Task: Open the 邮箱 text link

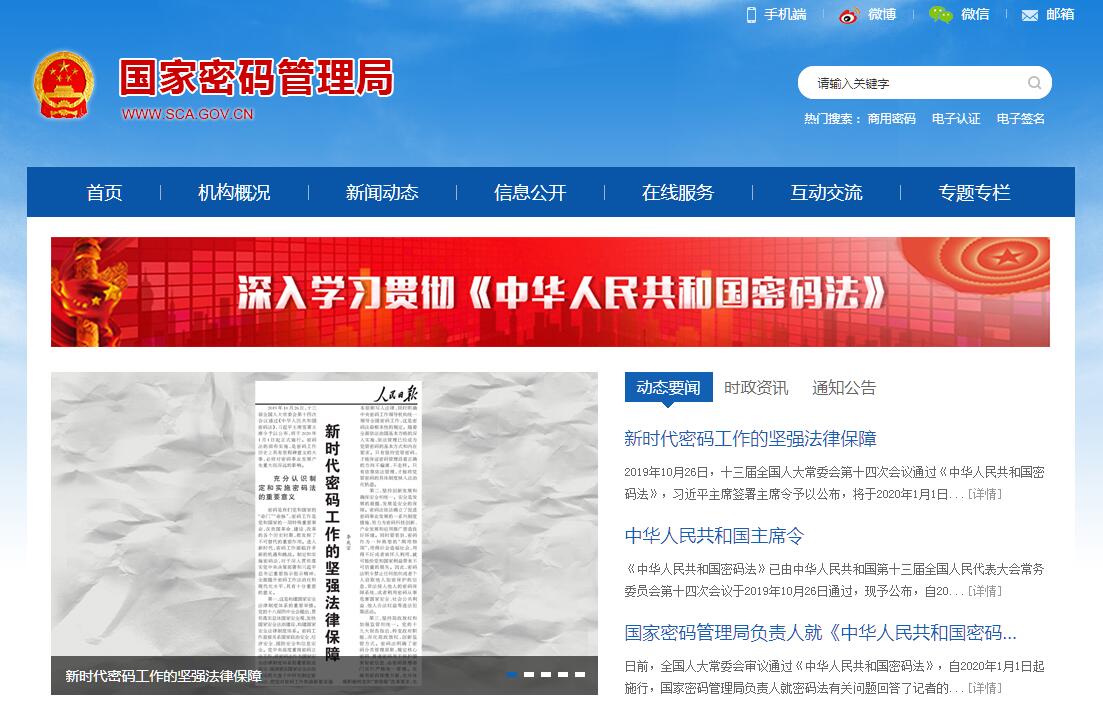Action: (1059, 15)
